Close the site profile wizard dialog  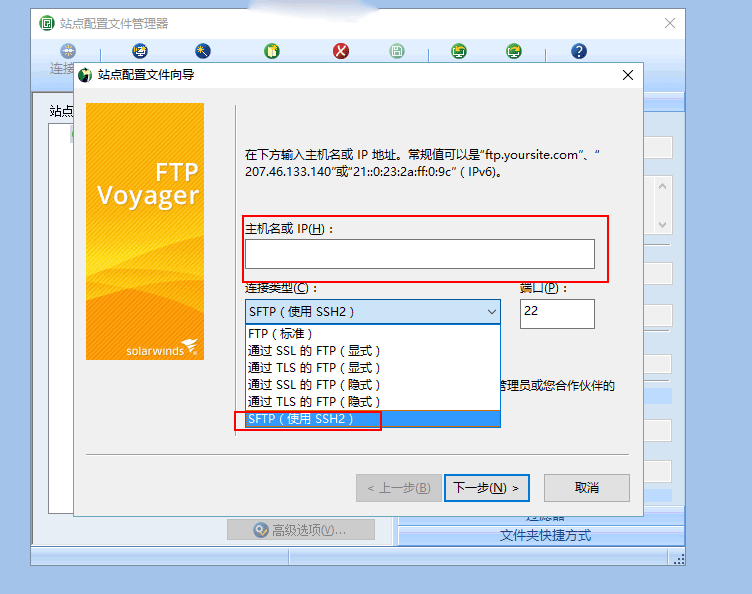pos(628,75)
